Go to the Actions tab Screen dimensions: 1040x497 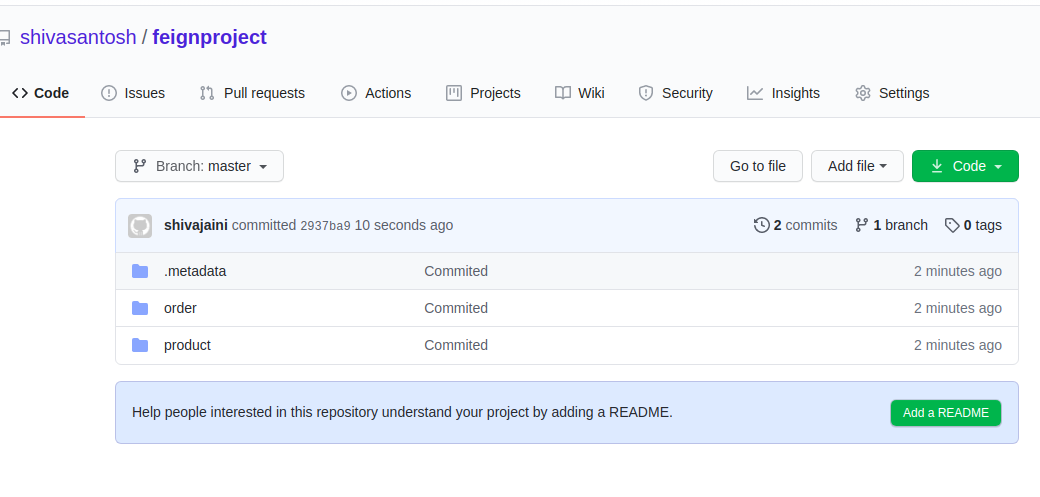click(x=376, y=93)
